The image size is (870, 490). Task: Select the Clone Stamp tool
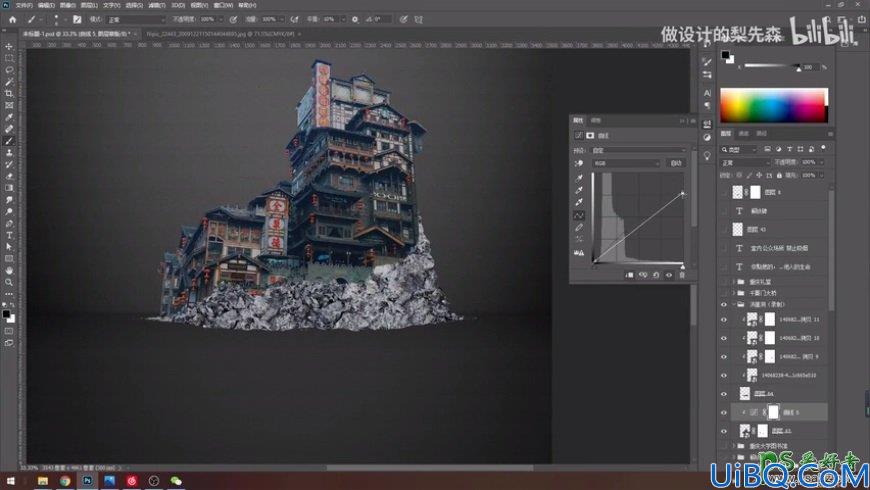tap(9, 153)
